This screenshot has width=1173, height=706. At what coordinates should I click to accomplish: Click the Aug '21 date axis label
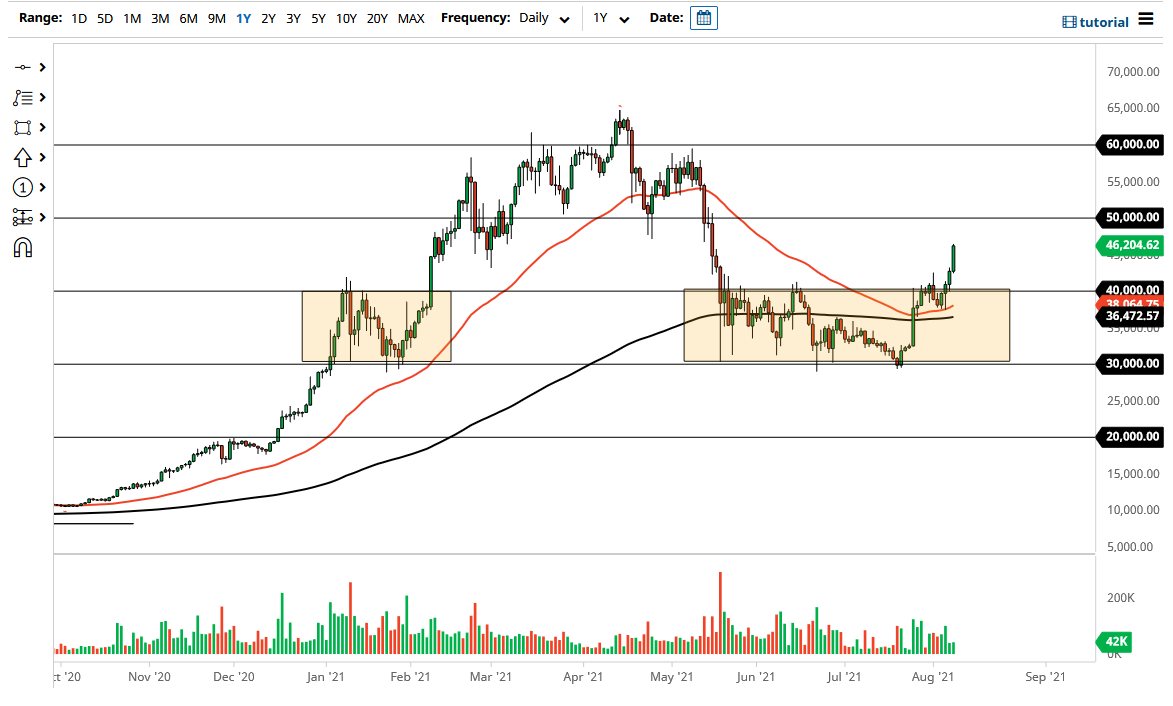pyautogui.click(x=933, y=677)
